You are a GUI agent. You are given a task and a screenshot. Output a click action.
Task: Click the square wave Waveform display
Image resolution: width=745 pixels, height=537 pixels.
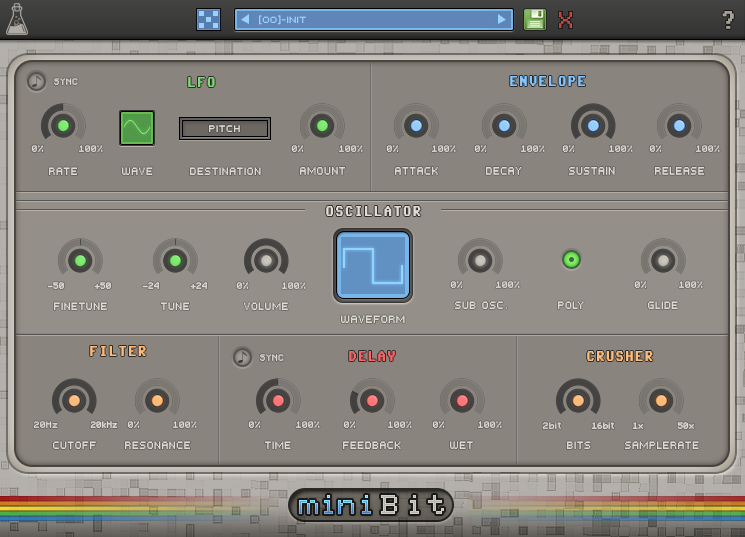coord(373,266)
